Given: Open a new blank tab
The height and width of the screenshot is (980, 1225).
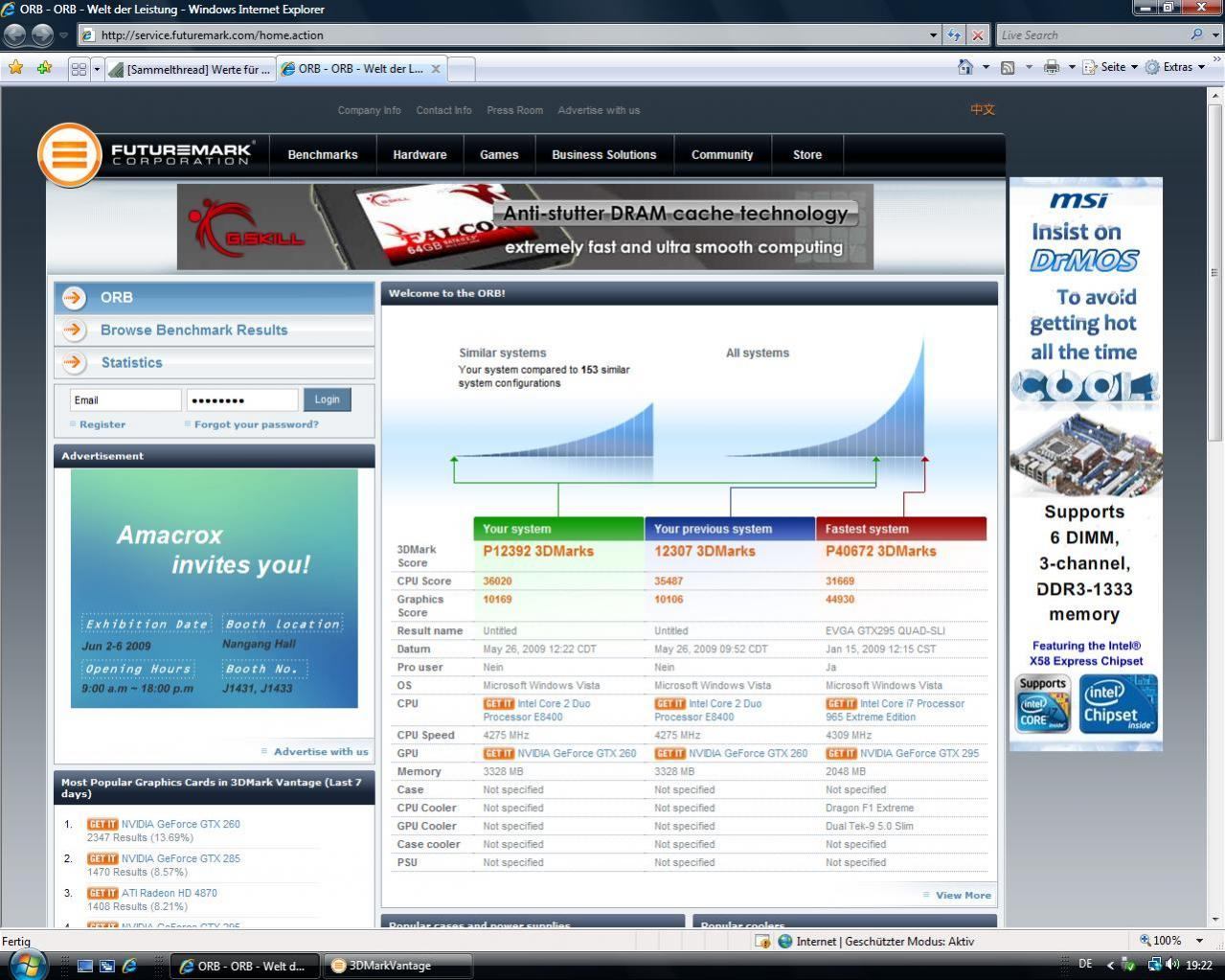Looking at the screenshot, I should pyautogui.click(x=461, y=69).
